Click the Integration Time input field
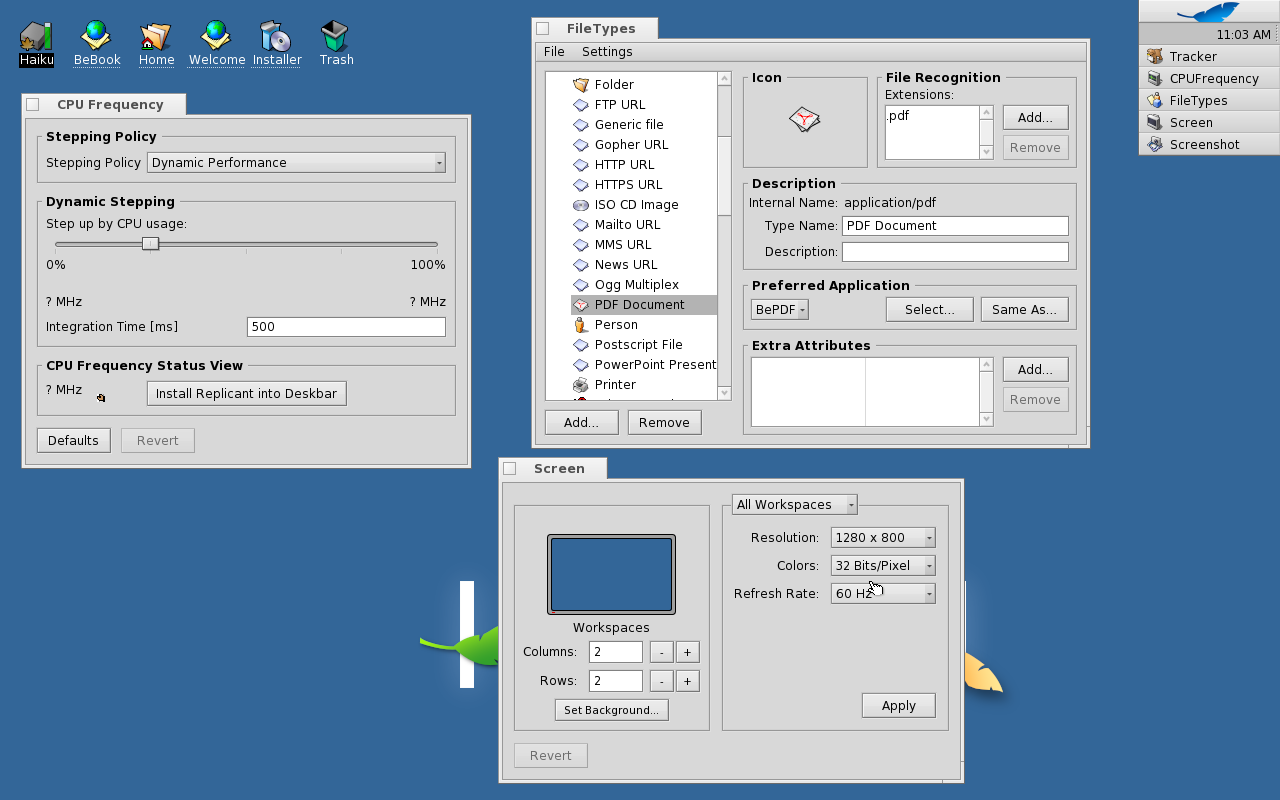The height and width of the screenshot is (800, 1280). (346, 327)
